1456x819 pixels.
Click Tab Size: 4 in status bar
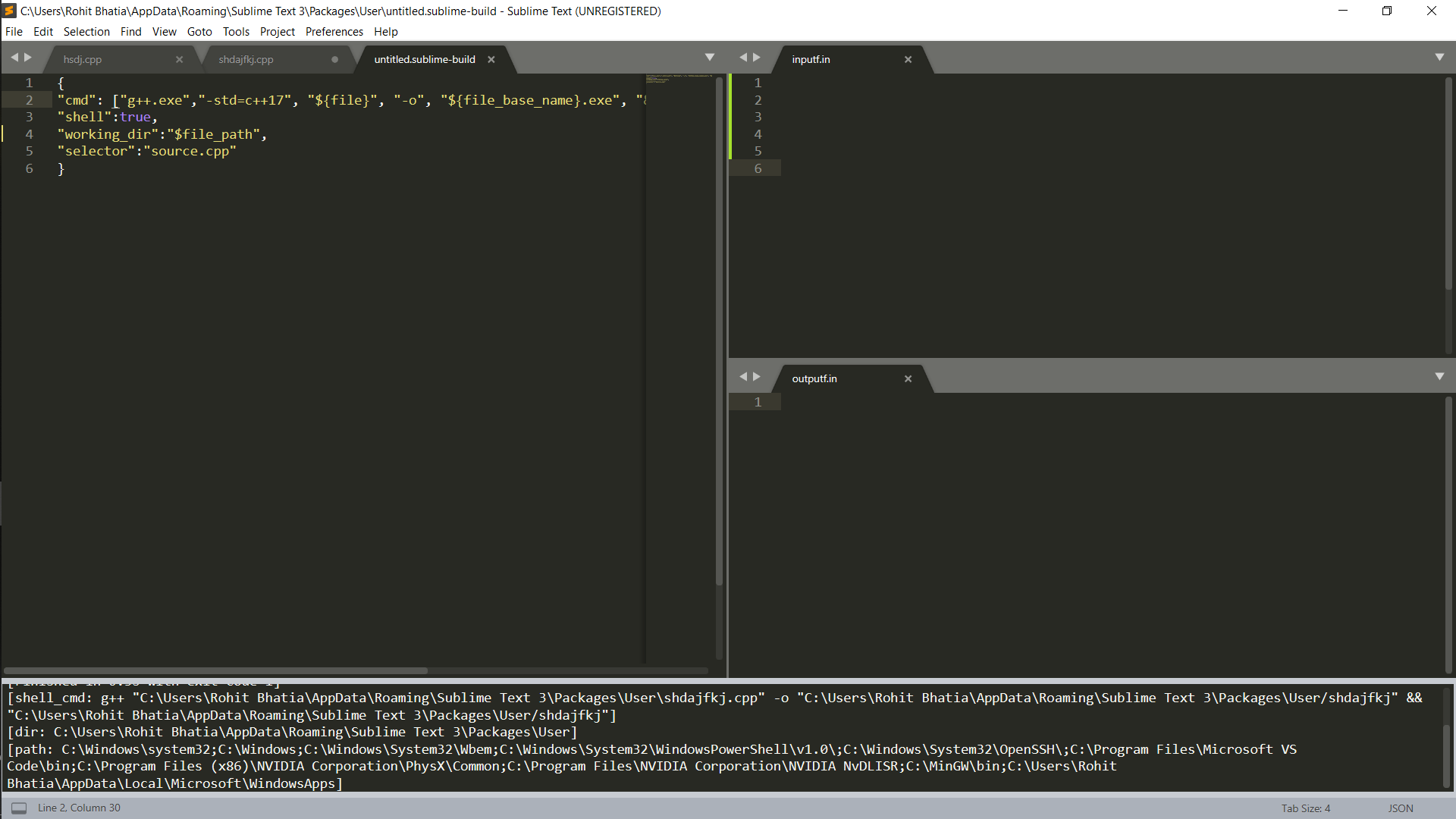click(1306, 808)
